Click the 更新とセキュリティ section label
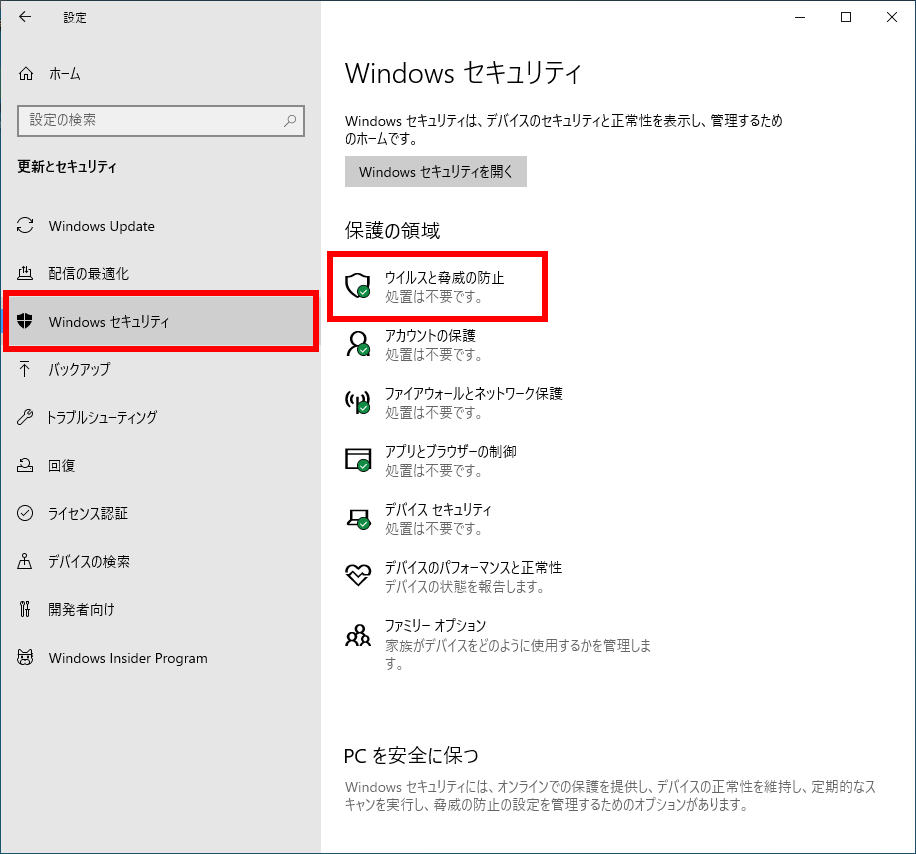 pos(67,166)
